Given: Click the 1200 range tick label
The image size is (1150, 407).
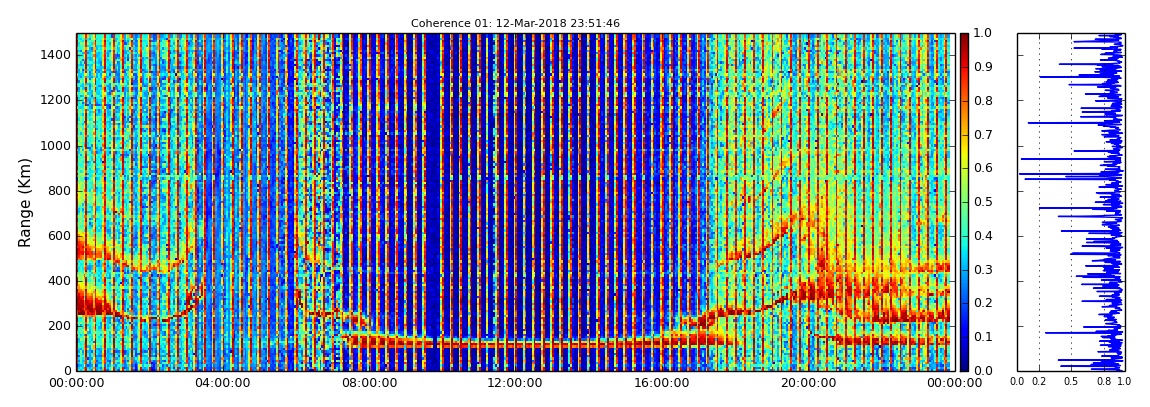Looking at the screenshot, I should (x=58, y=100).
